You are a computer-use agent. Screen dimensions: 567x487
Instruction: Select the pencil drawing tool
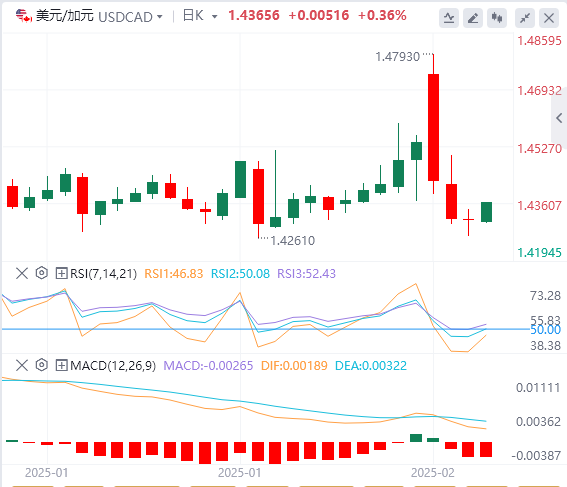(x=473, y=18)
